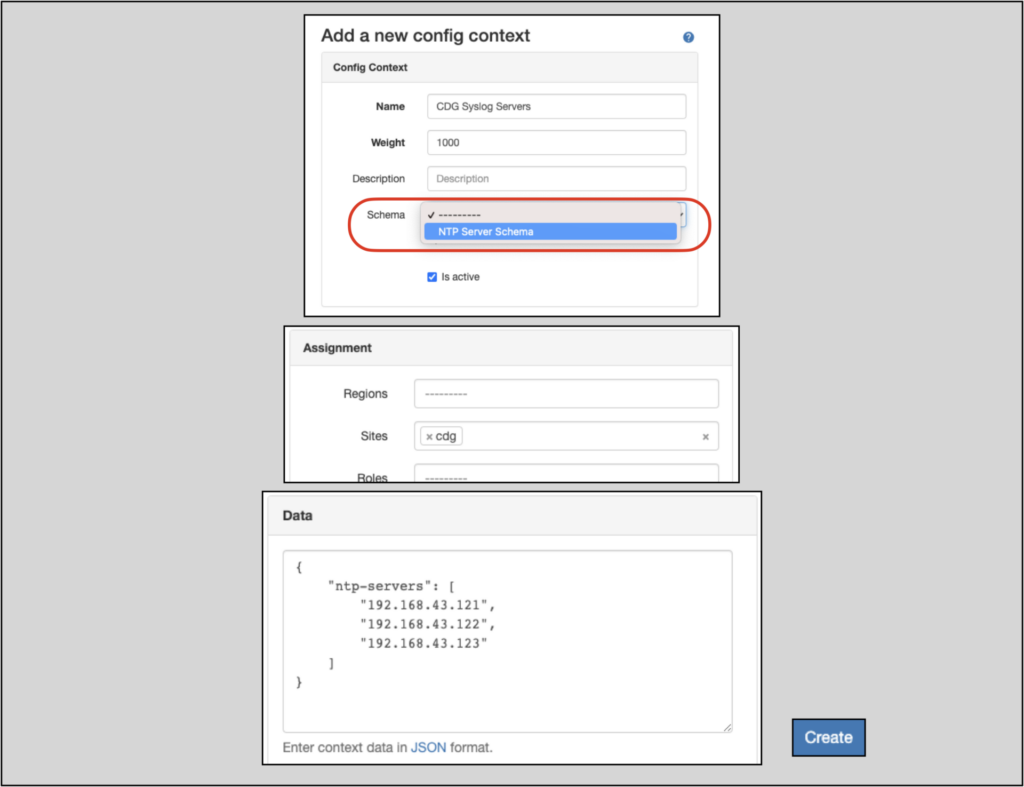Follow the JSON format link

[x=428, y=747]
